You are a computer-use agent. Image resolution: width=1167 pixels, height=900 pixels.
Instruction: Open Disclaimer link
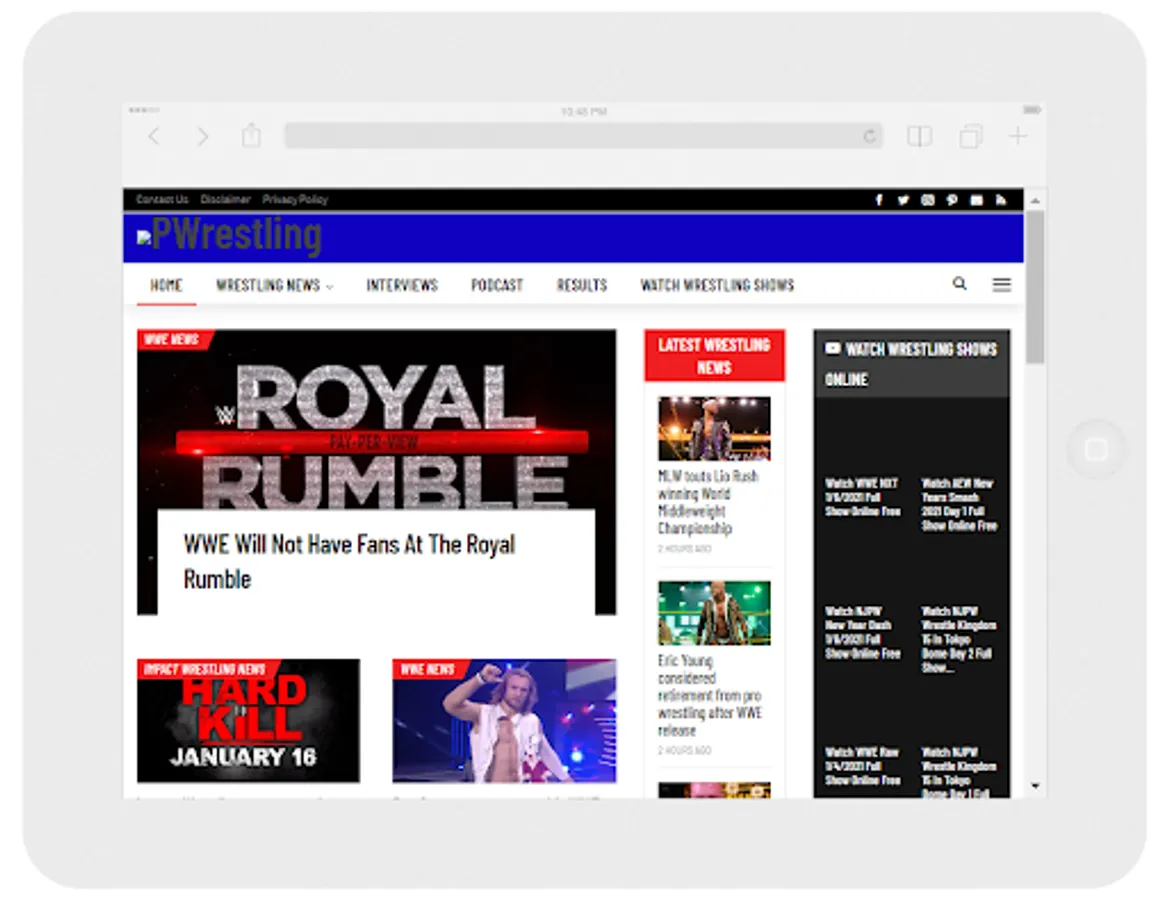(226, 200)
